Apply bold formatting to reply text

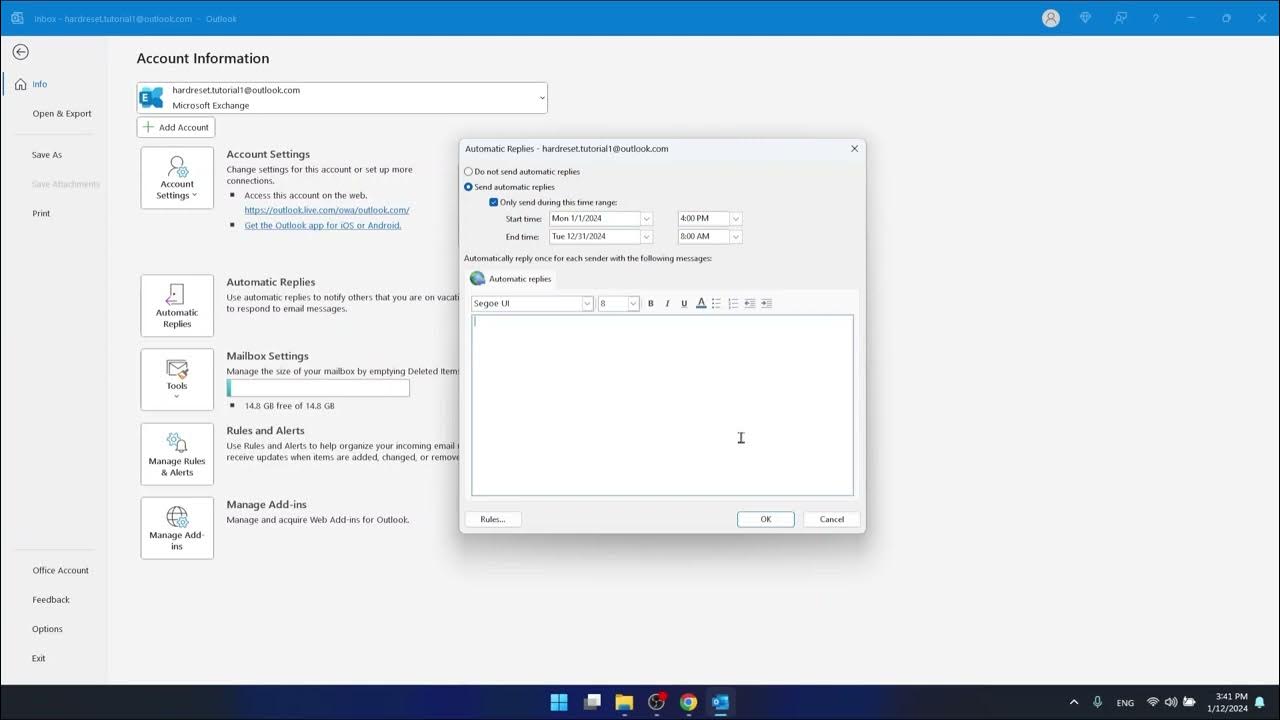point(650,303)
